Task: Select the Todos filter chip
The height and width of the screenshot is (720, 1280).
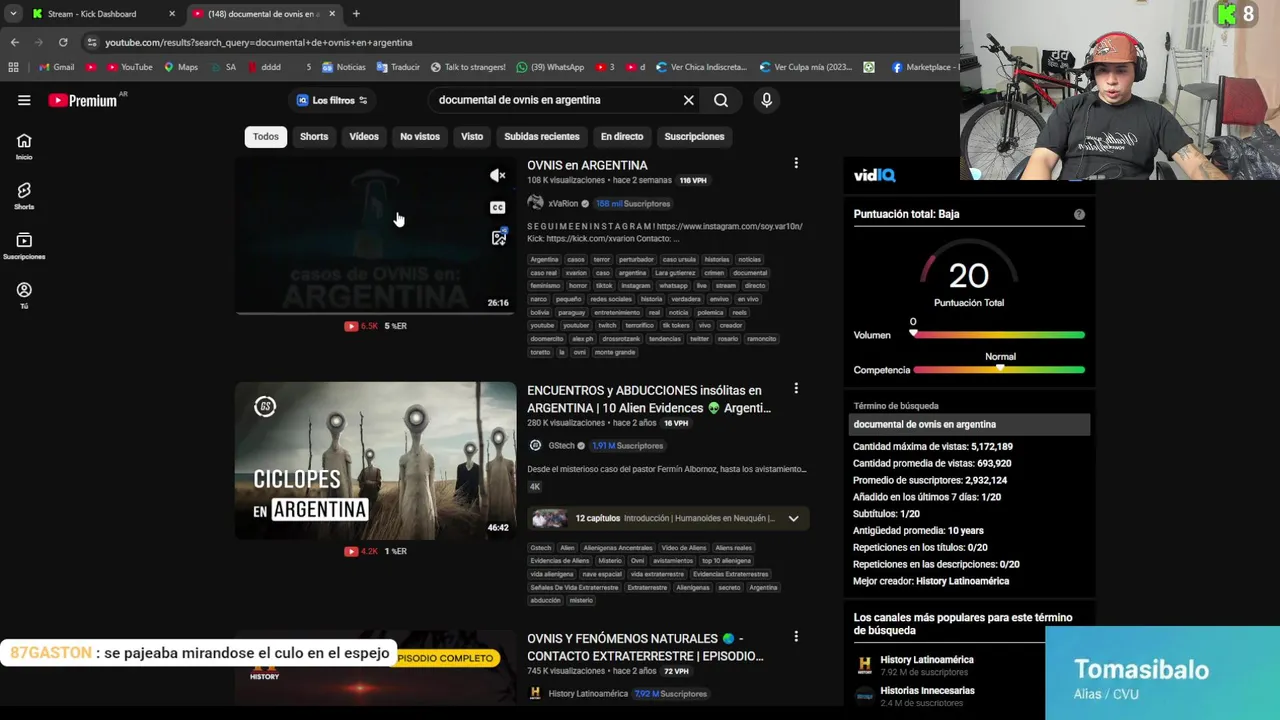Action: 266,136
